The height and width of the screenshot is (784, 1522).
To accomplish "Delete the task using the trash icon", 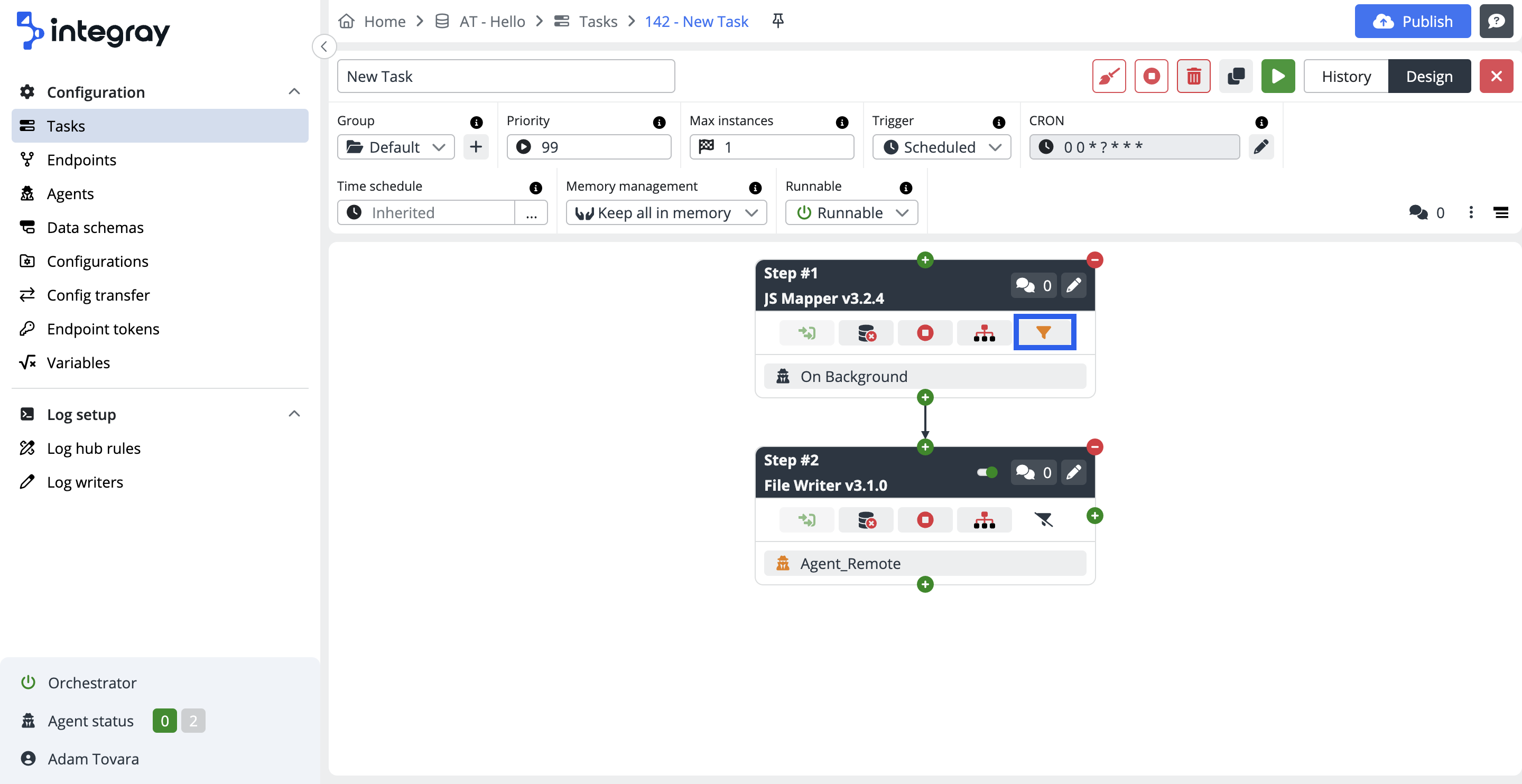I will [x=1193, y=76].
